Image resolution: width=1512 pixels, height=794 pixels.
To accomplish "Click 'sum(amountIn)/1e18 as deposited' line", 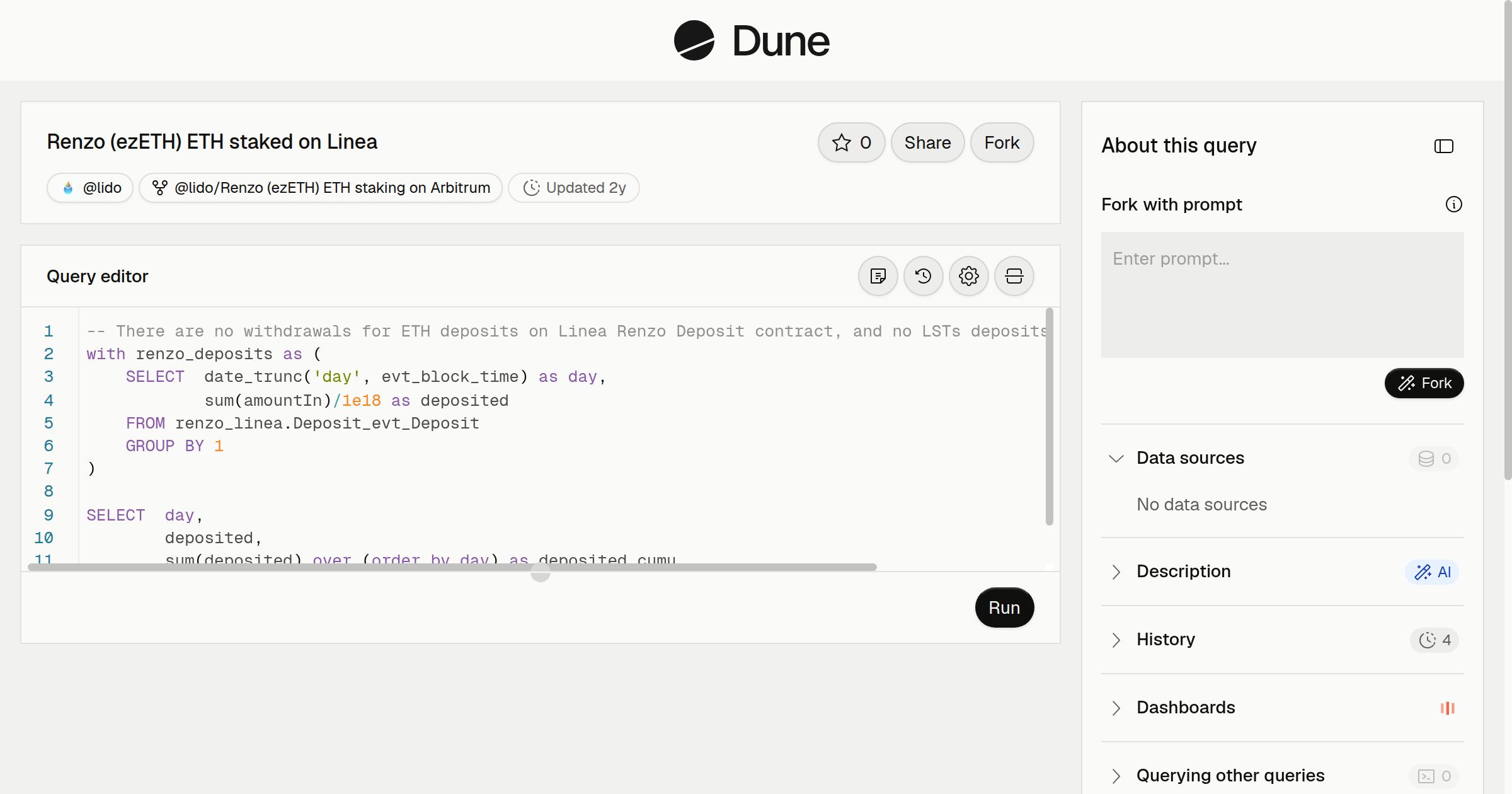I will [x=356, y=400].
